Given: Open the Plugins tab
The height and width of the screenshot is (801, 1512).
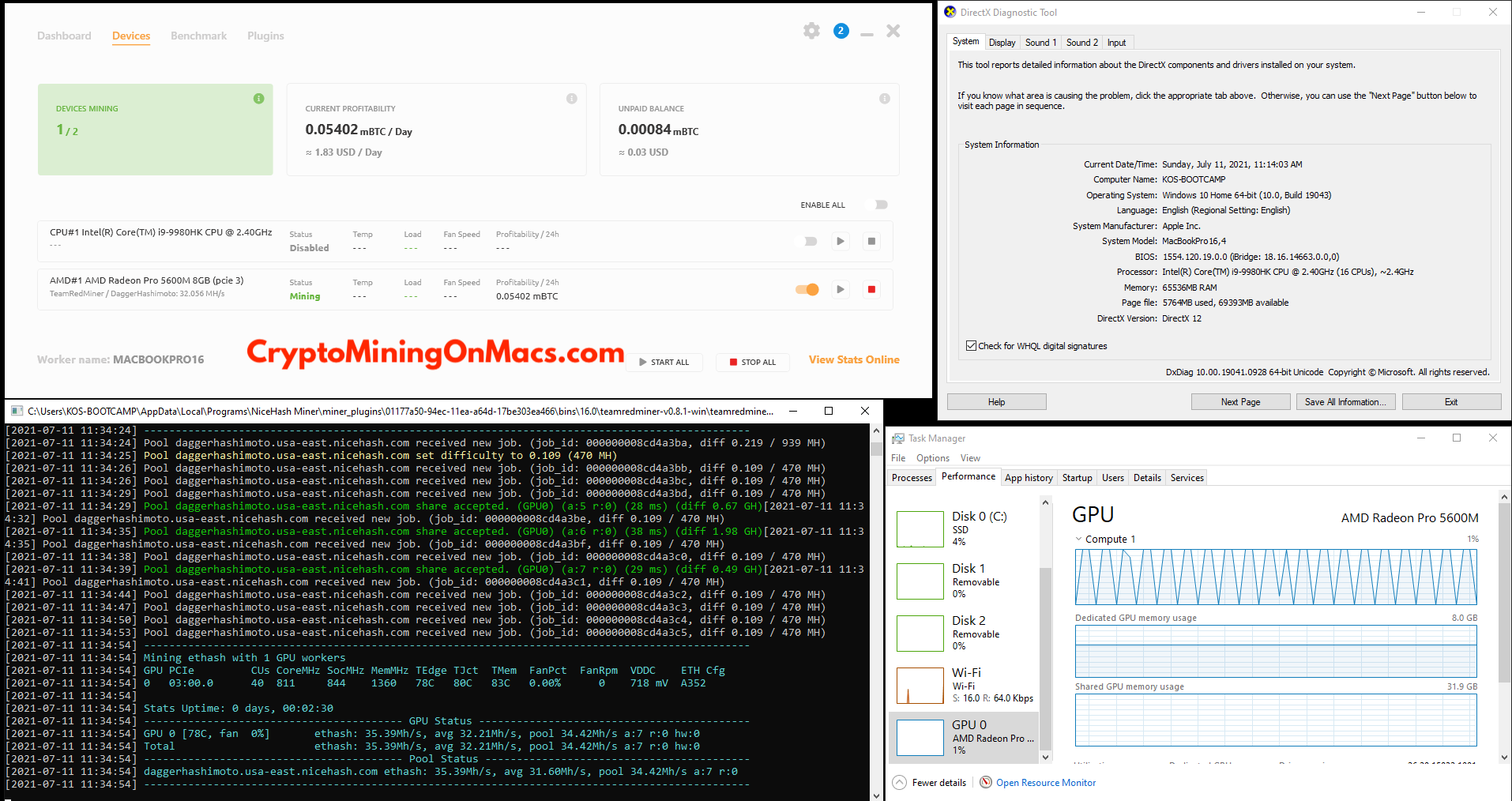Looking at the screenshot, I should (x=265, y=36).
